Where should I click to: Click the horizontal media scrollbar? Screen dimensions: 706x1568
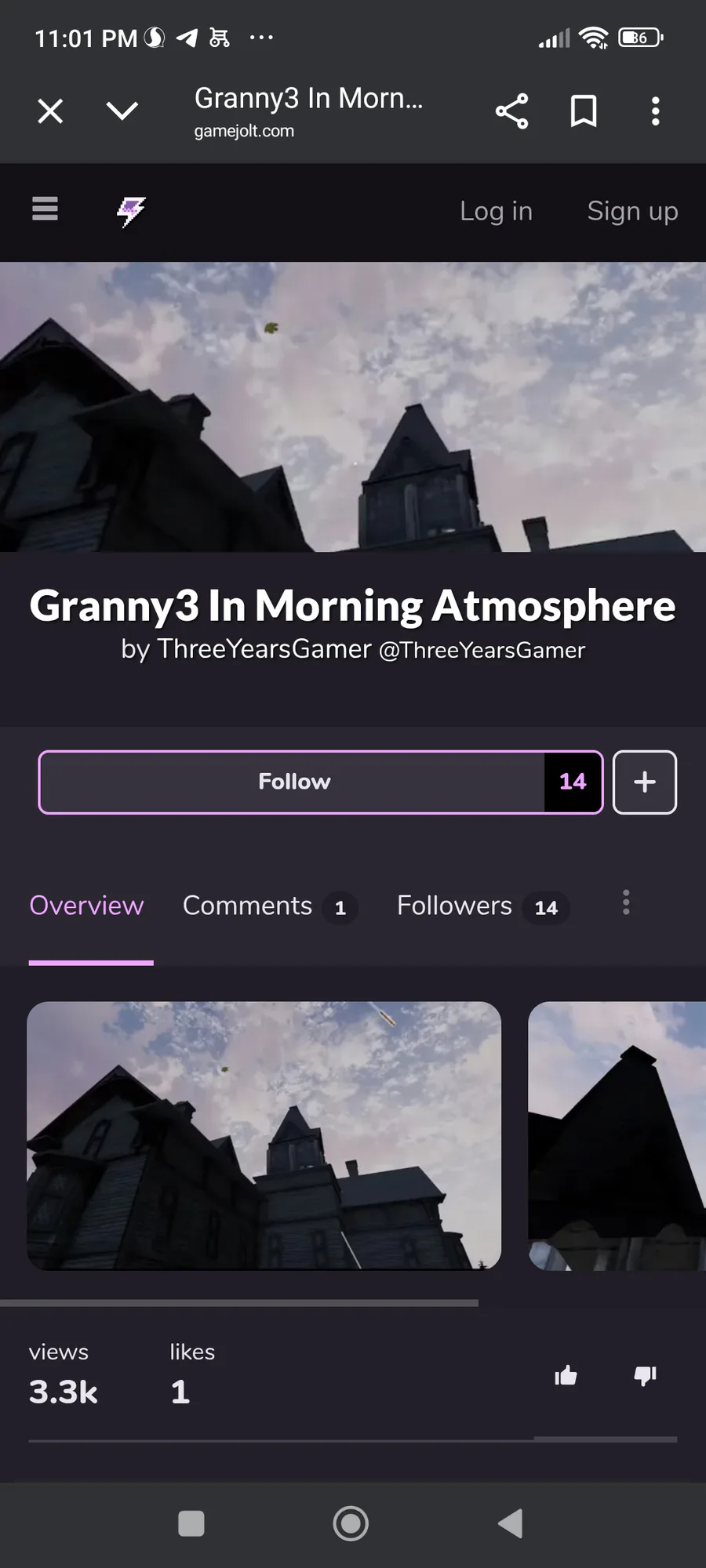(239, 1303)
